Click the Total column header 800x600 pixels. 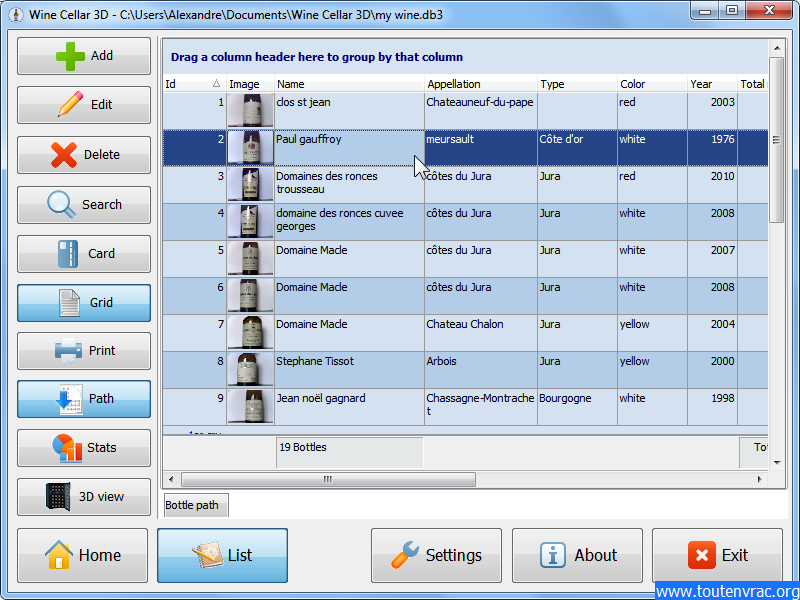coord(753,84)
